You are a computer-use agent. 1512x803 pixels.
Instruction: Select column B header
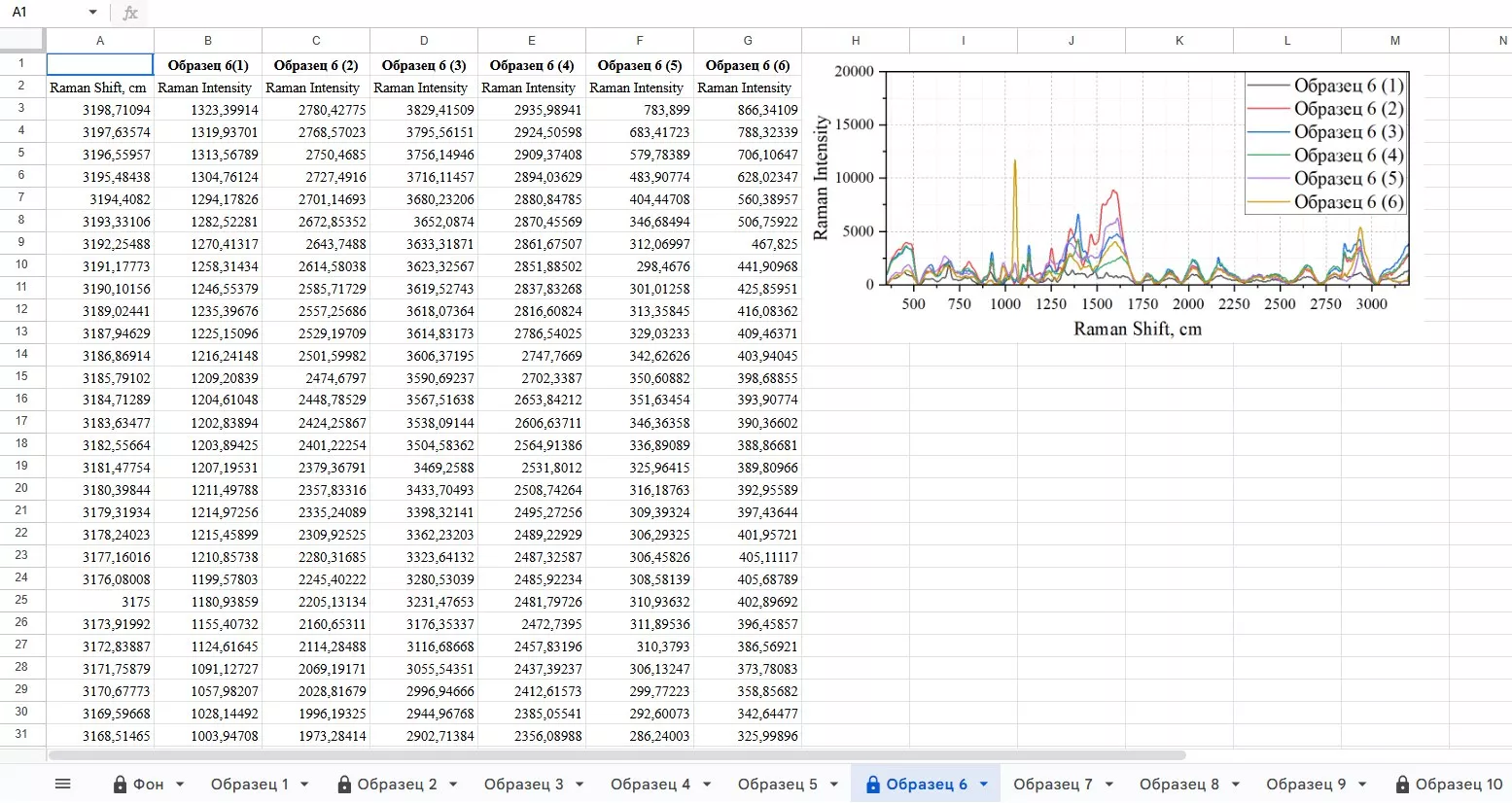(208, 41)
